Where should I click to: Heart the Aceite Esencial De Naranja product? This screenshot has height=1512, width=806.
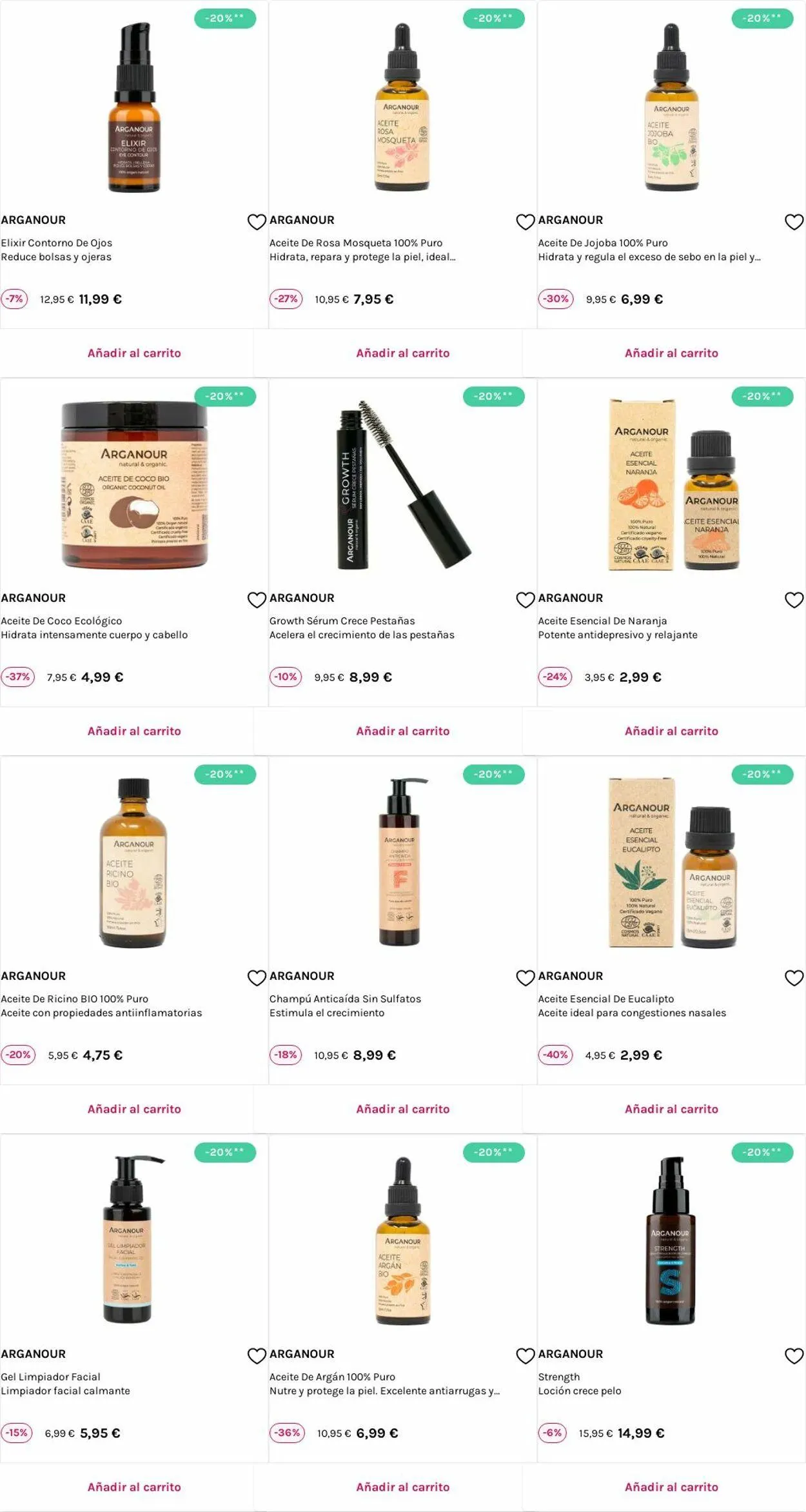[794, 600]
